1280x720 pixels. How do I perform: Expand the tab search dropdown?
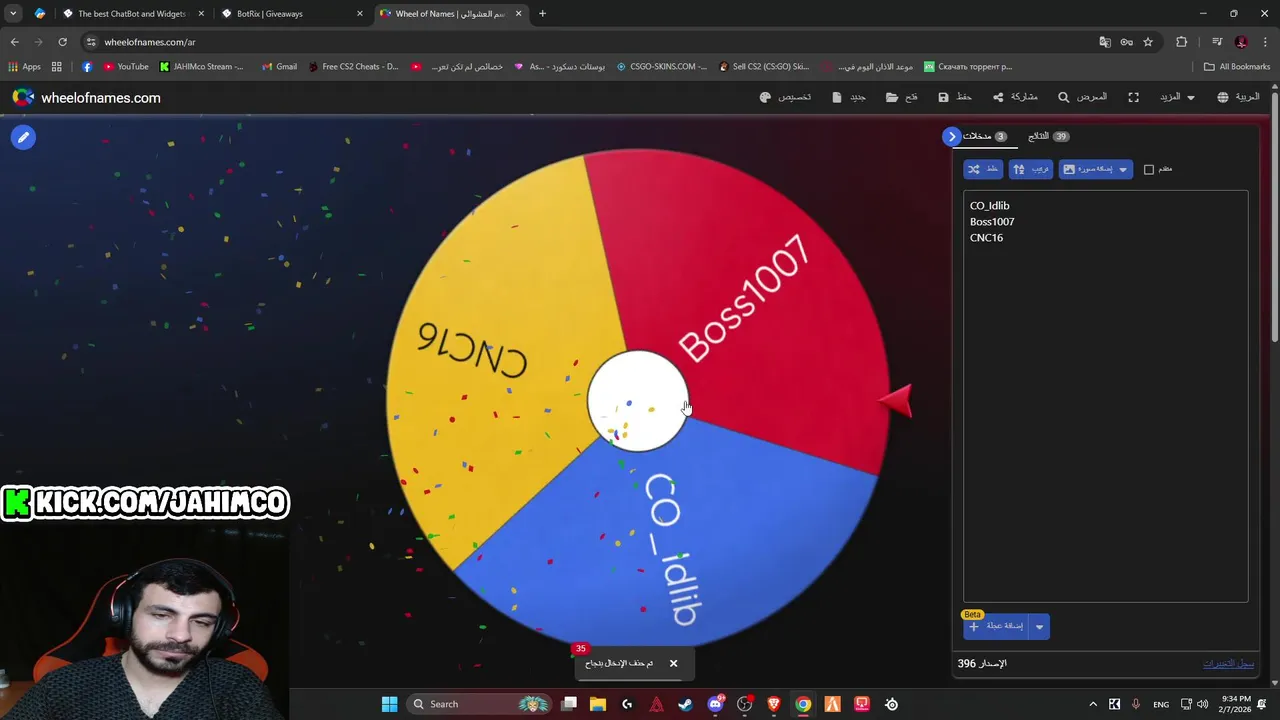[13, 14]
